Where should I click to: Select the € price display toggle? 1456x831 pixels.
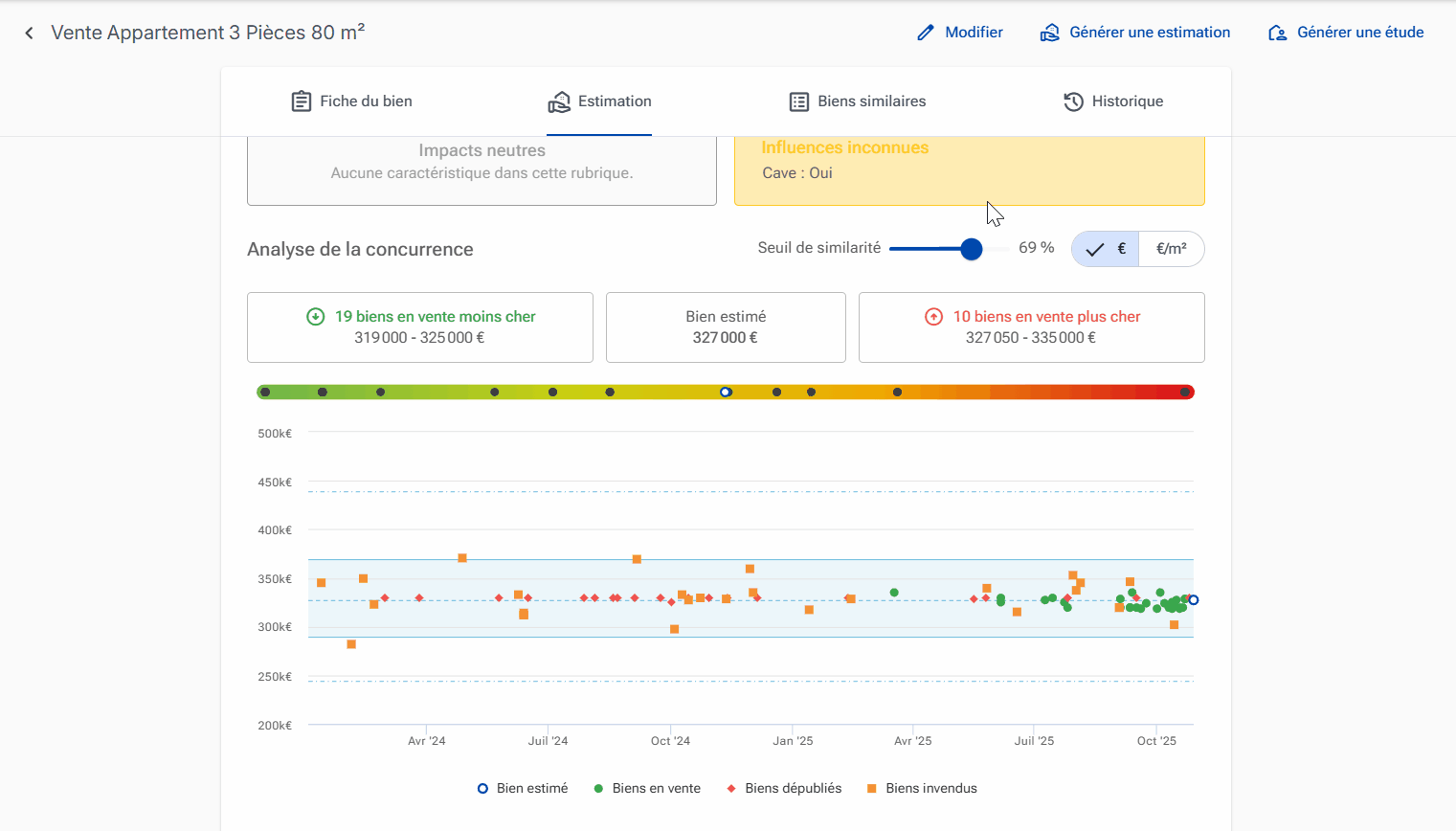(1105, 249)
